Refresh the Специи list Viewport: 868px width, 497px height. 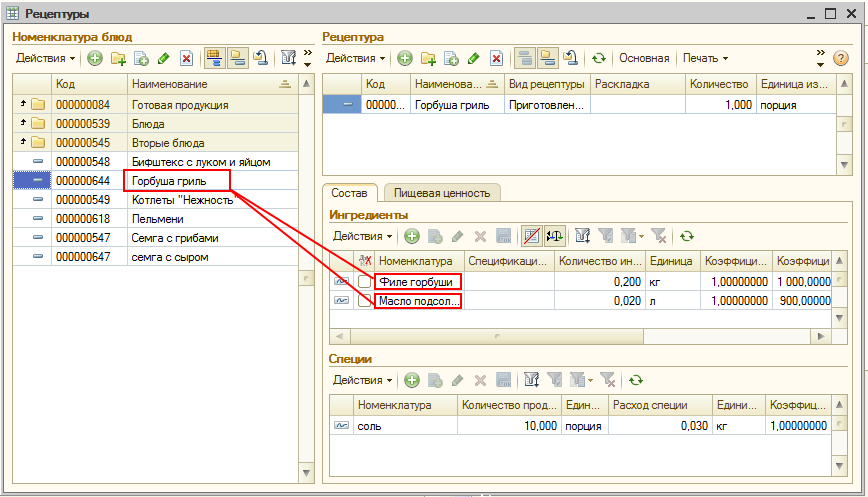[635, 381]
